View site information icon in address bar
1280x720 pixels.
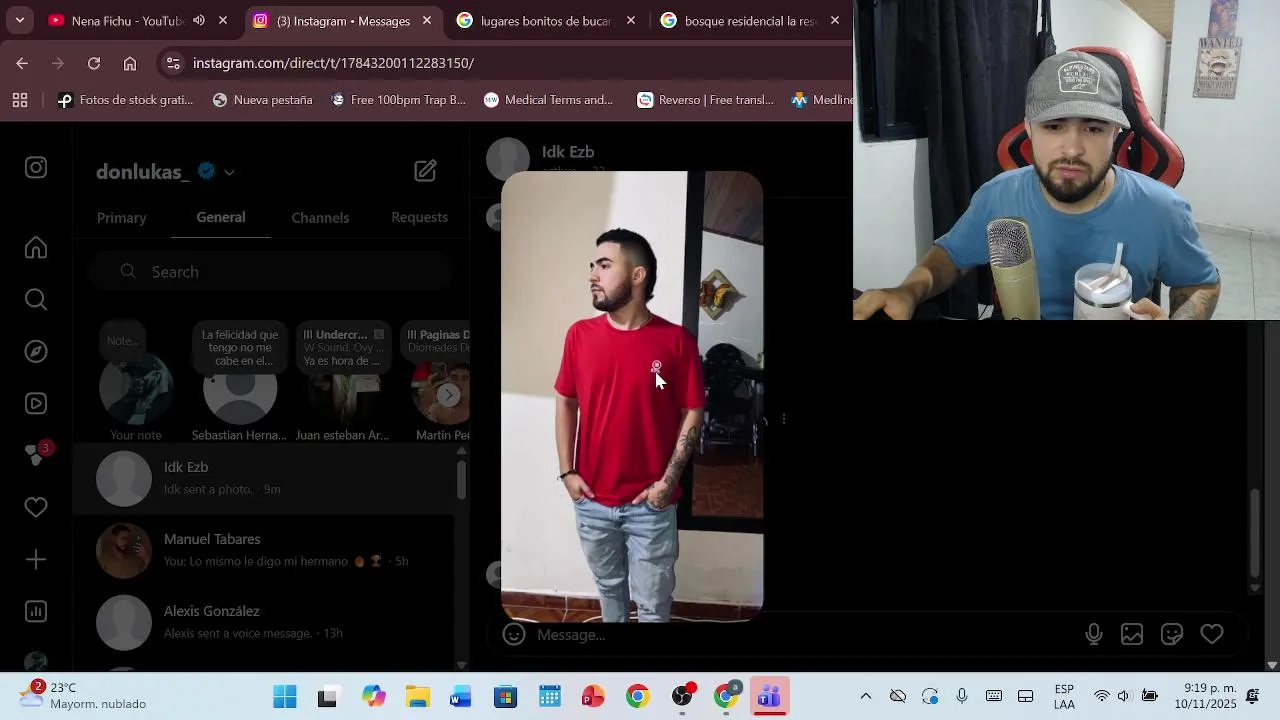click(173, 63)
